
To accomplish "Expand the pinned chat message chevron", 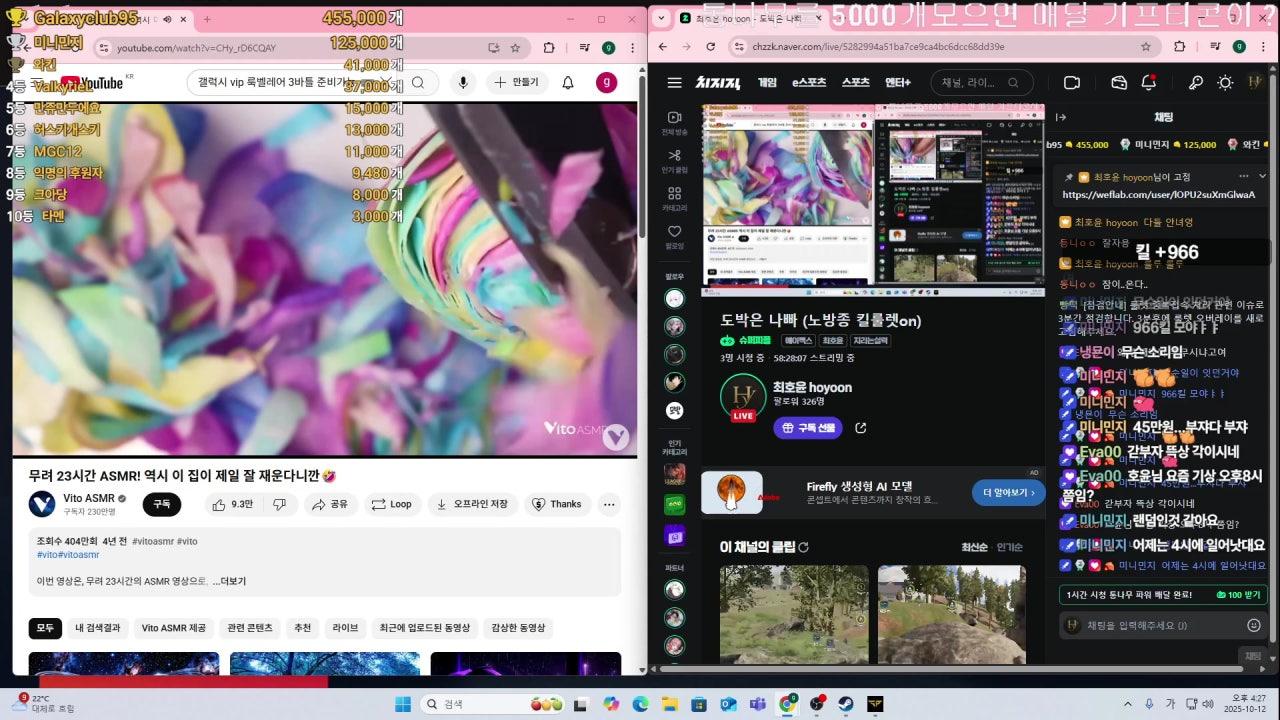I will [1262, 176].
